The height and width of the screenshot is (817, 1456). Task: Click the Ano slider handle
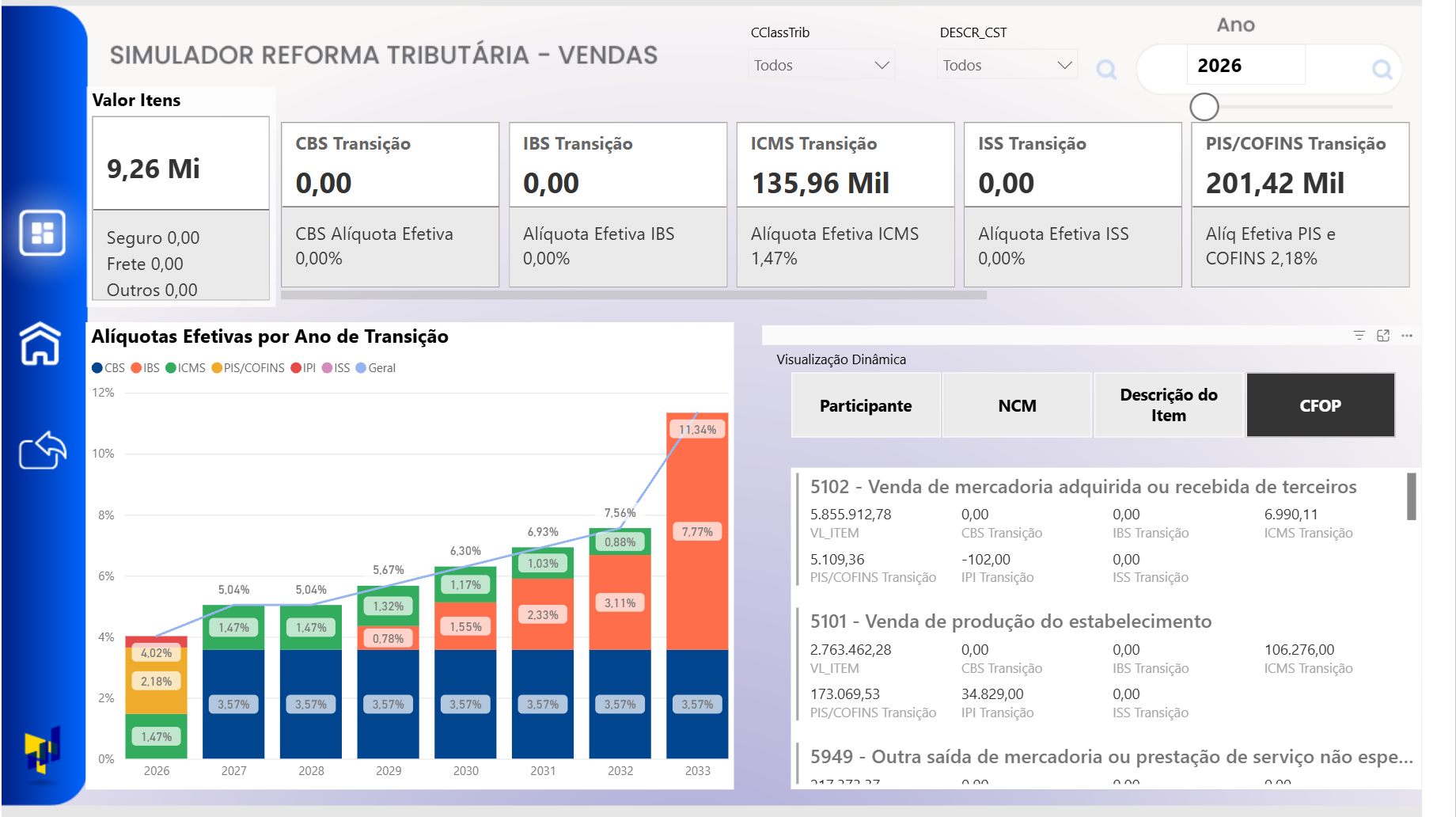point(1204,107)
